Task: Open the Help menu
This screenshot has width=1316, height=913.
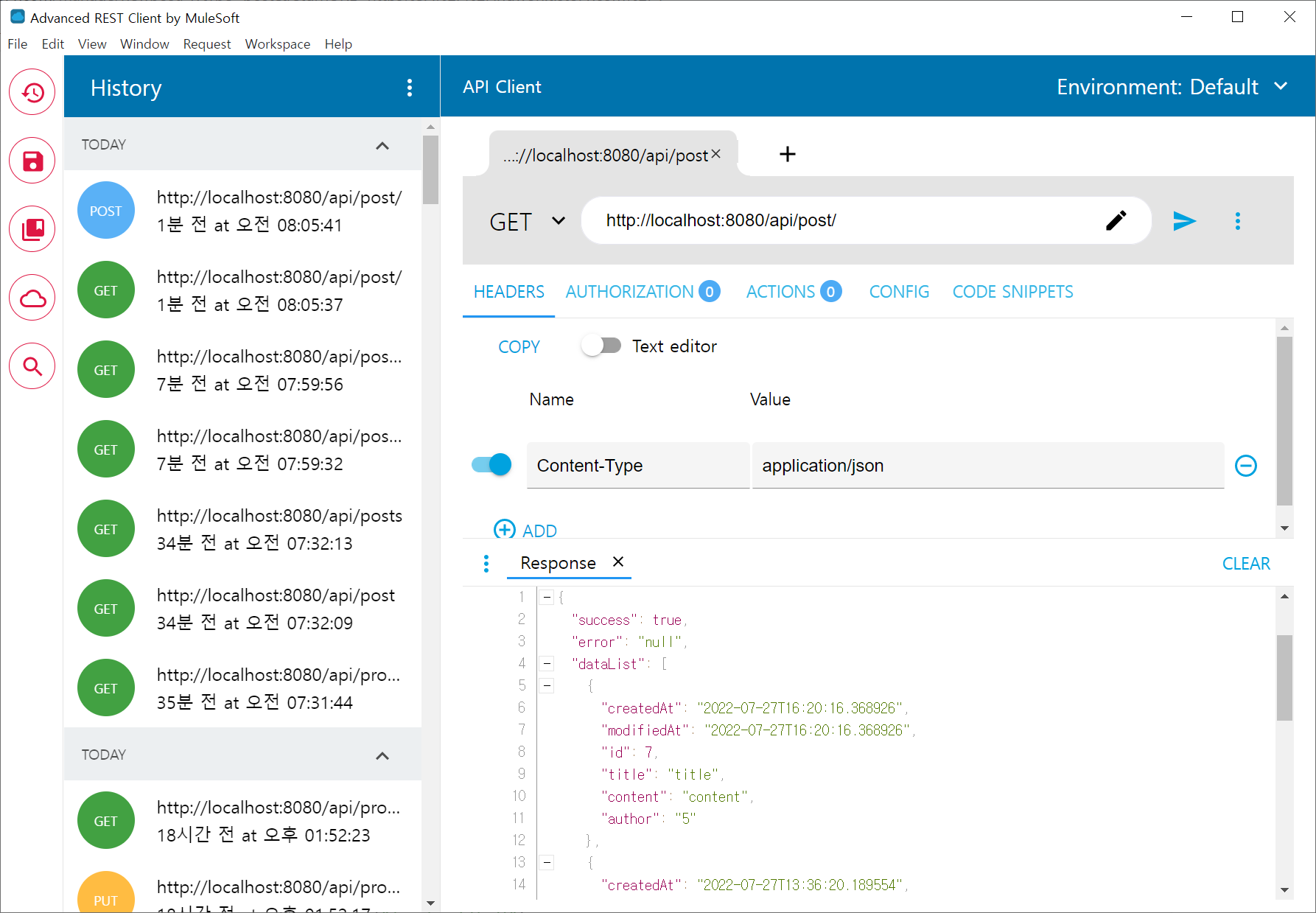Action: (x=338, y=44)
